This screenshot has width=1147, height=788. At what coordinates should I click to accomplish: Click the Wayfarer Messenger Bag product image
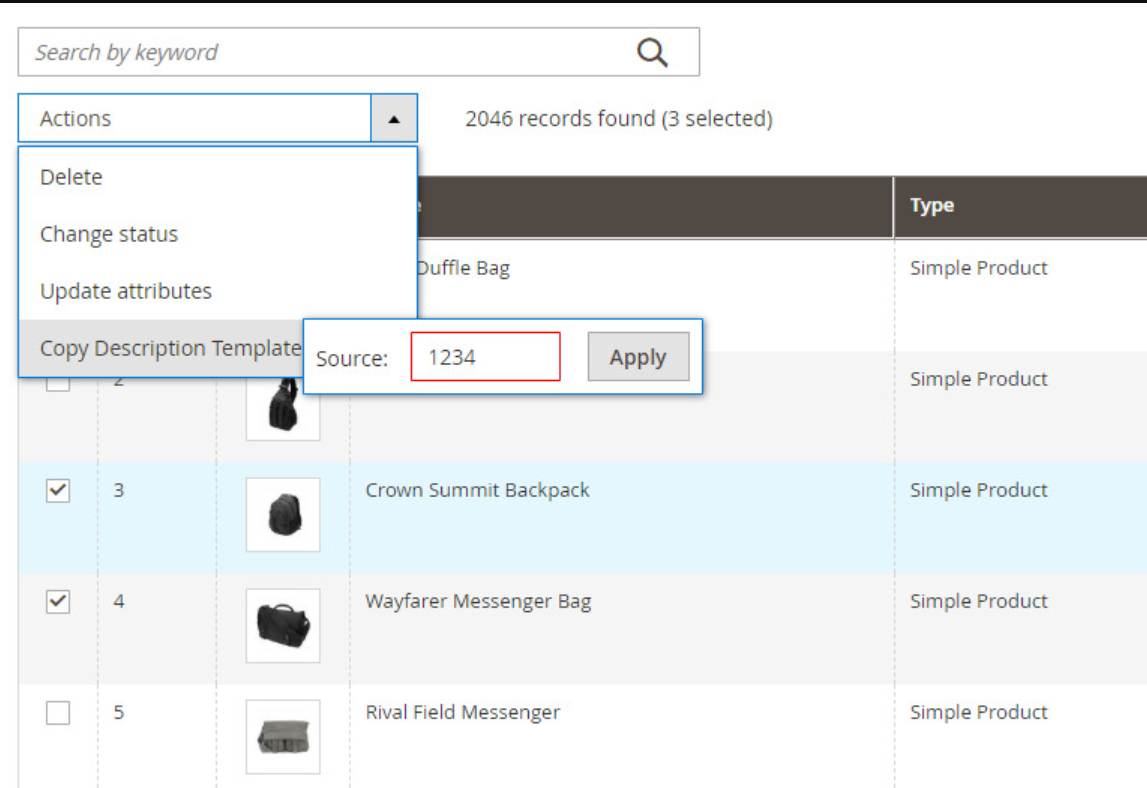[x=283, y=626]
